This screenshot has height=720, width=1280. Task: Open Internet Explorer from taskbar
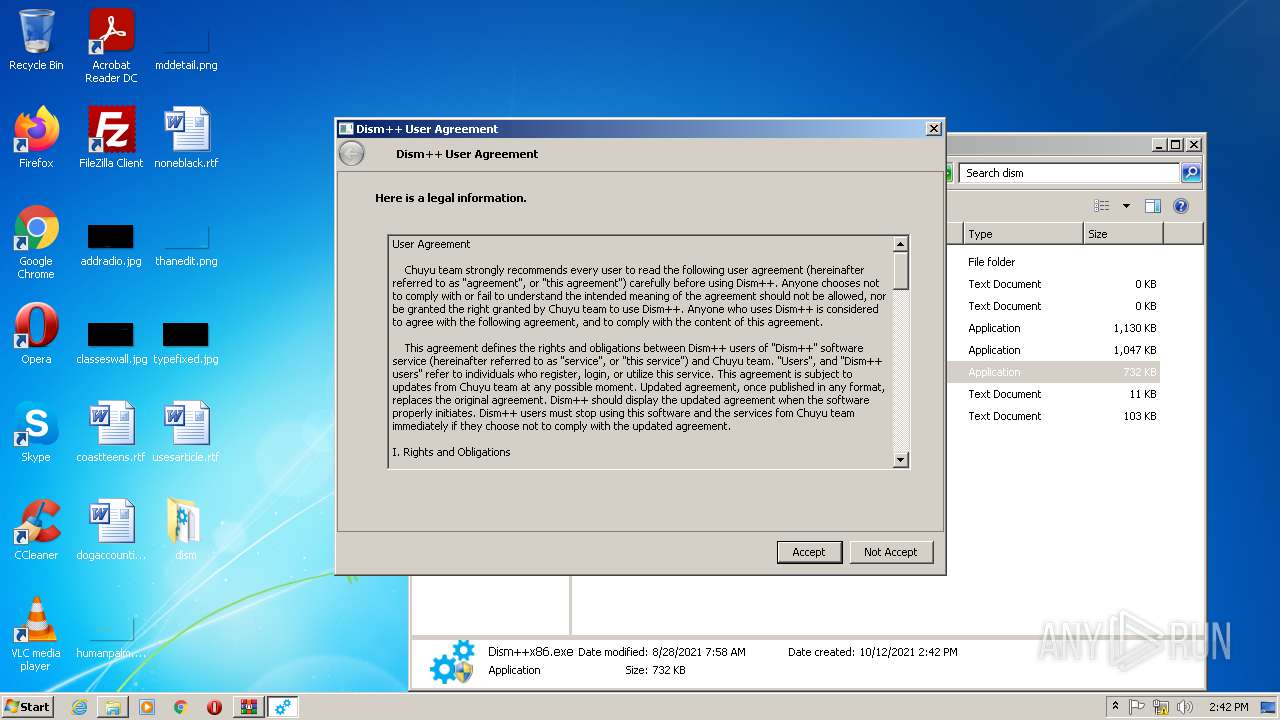(x=79, y=707)
